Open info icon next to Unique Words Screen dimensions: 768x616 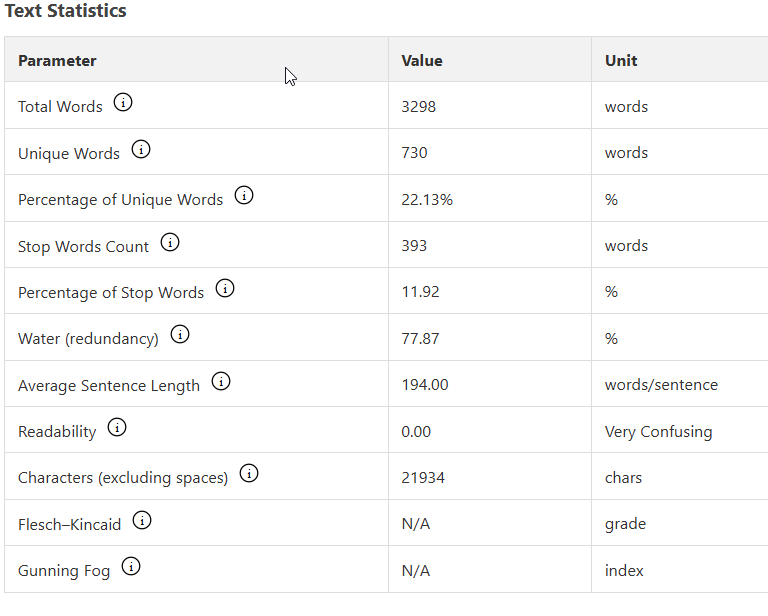(141, 149)
